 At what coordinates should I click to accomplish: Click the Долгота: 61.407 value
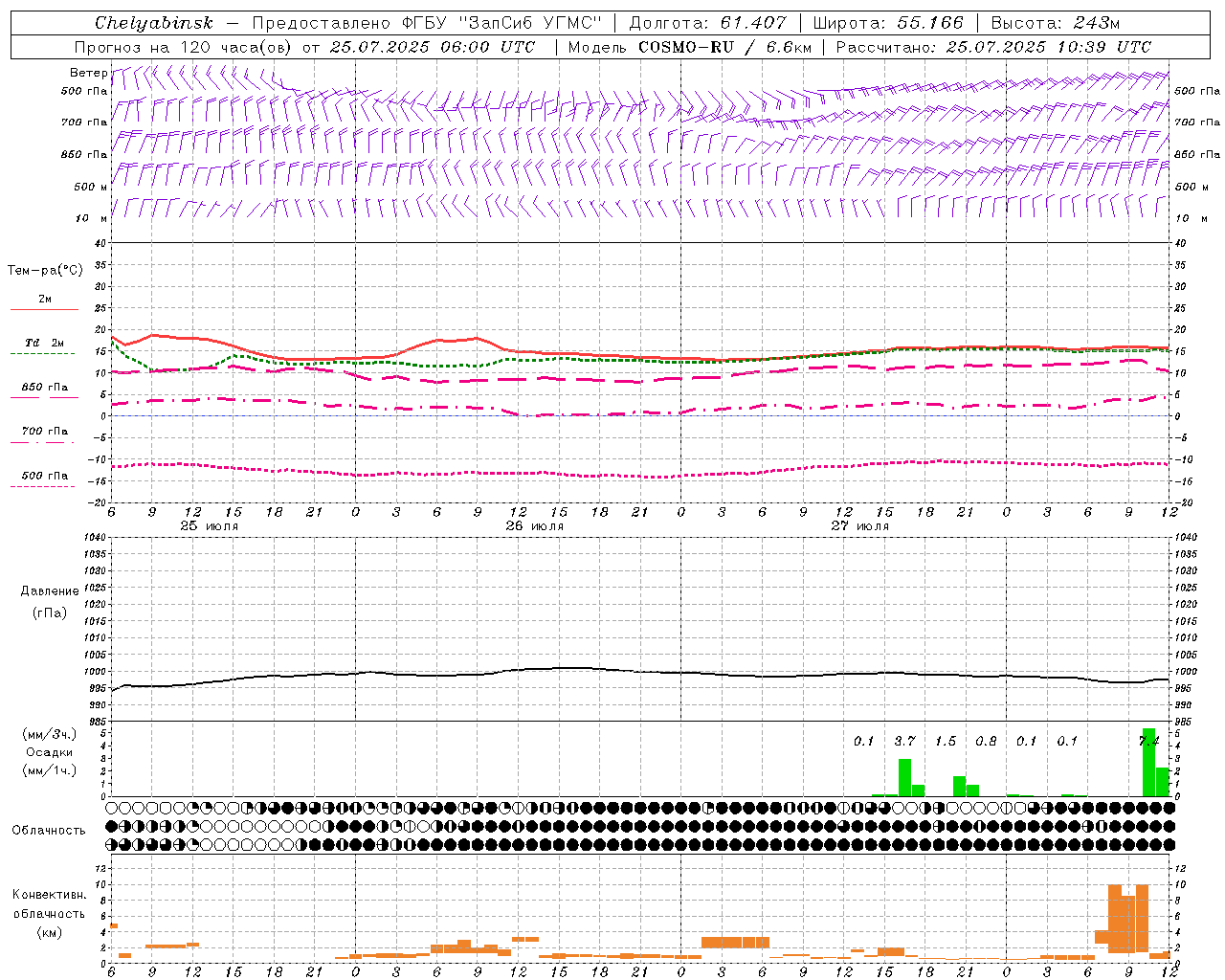708,23
